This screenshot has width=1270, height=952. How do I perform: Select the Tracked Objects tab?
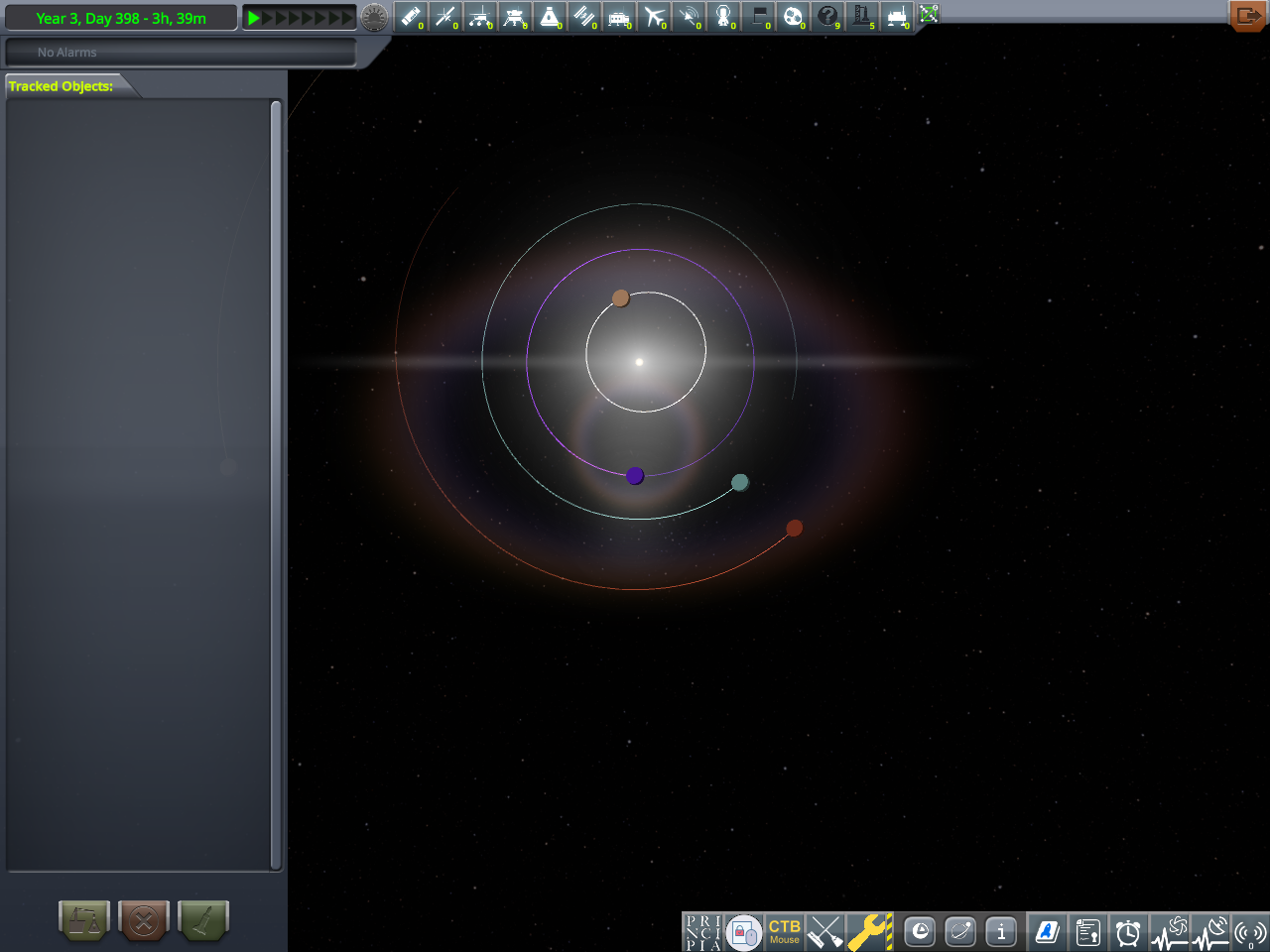pos(60,86)
